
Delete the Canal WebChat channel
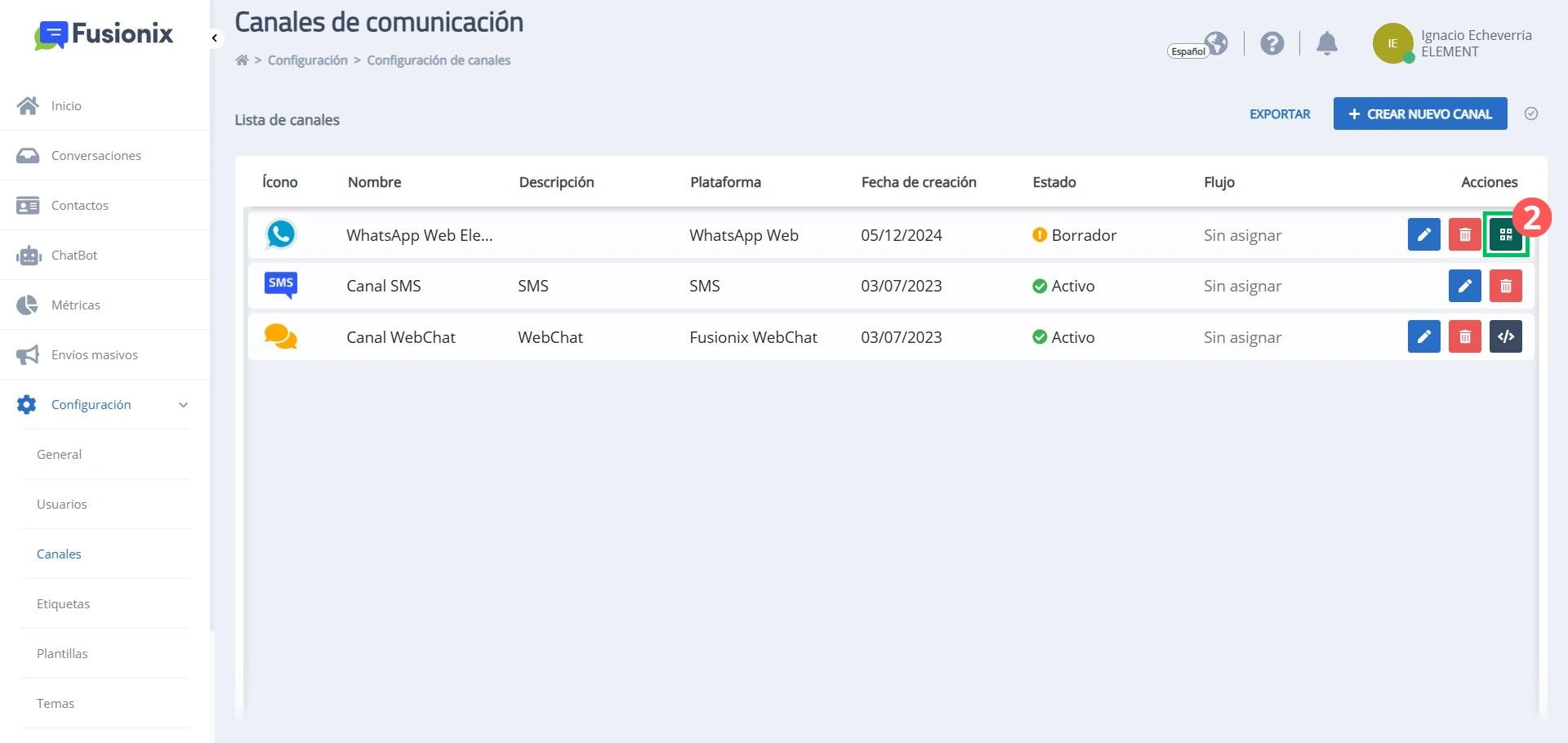(x=1465, y=336)
